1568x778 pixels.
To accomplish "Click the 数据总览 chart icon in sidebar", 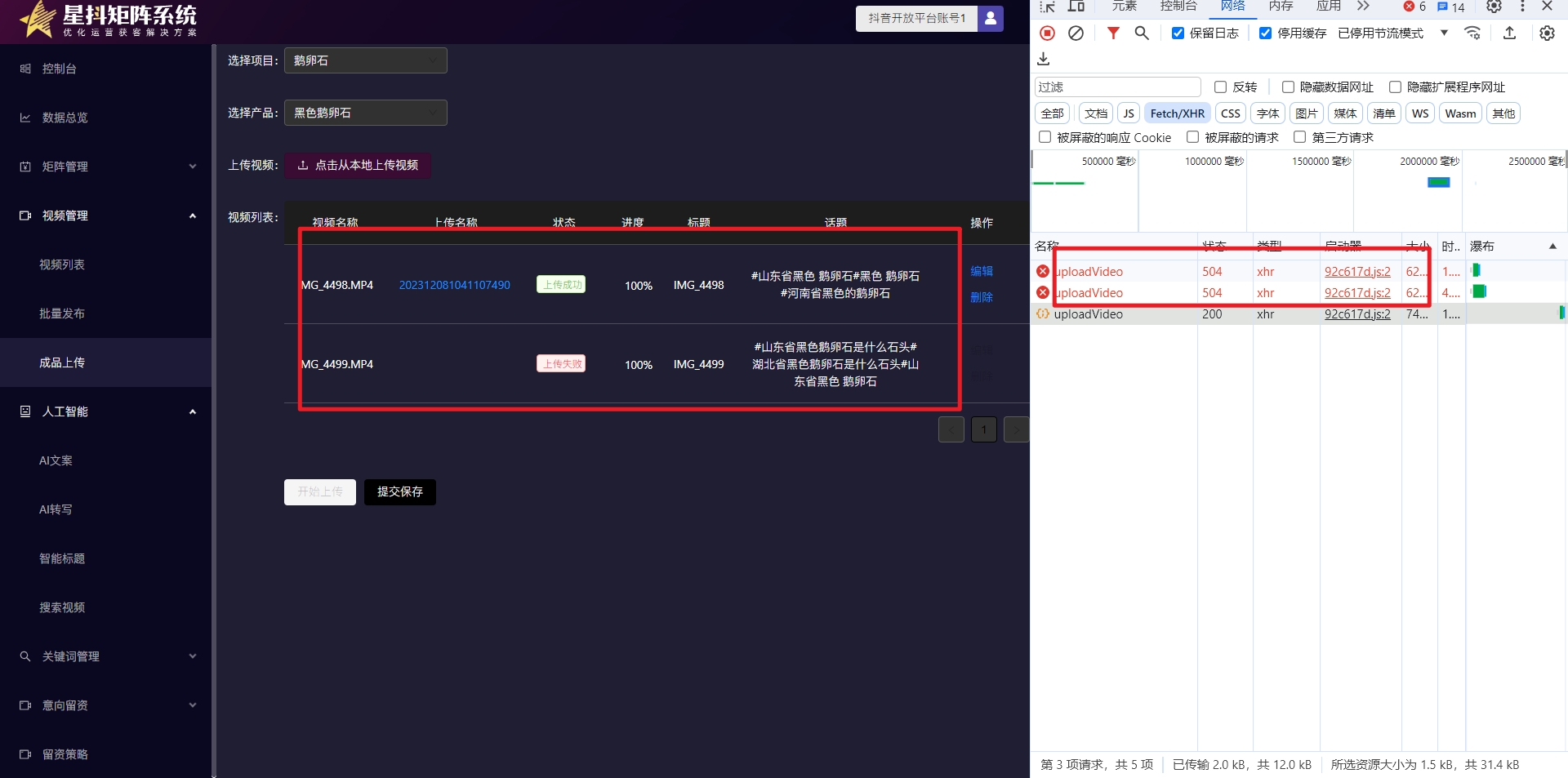I will pyautogui.click(x=25, y=118).
